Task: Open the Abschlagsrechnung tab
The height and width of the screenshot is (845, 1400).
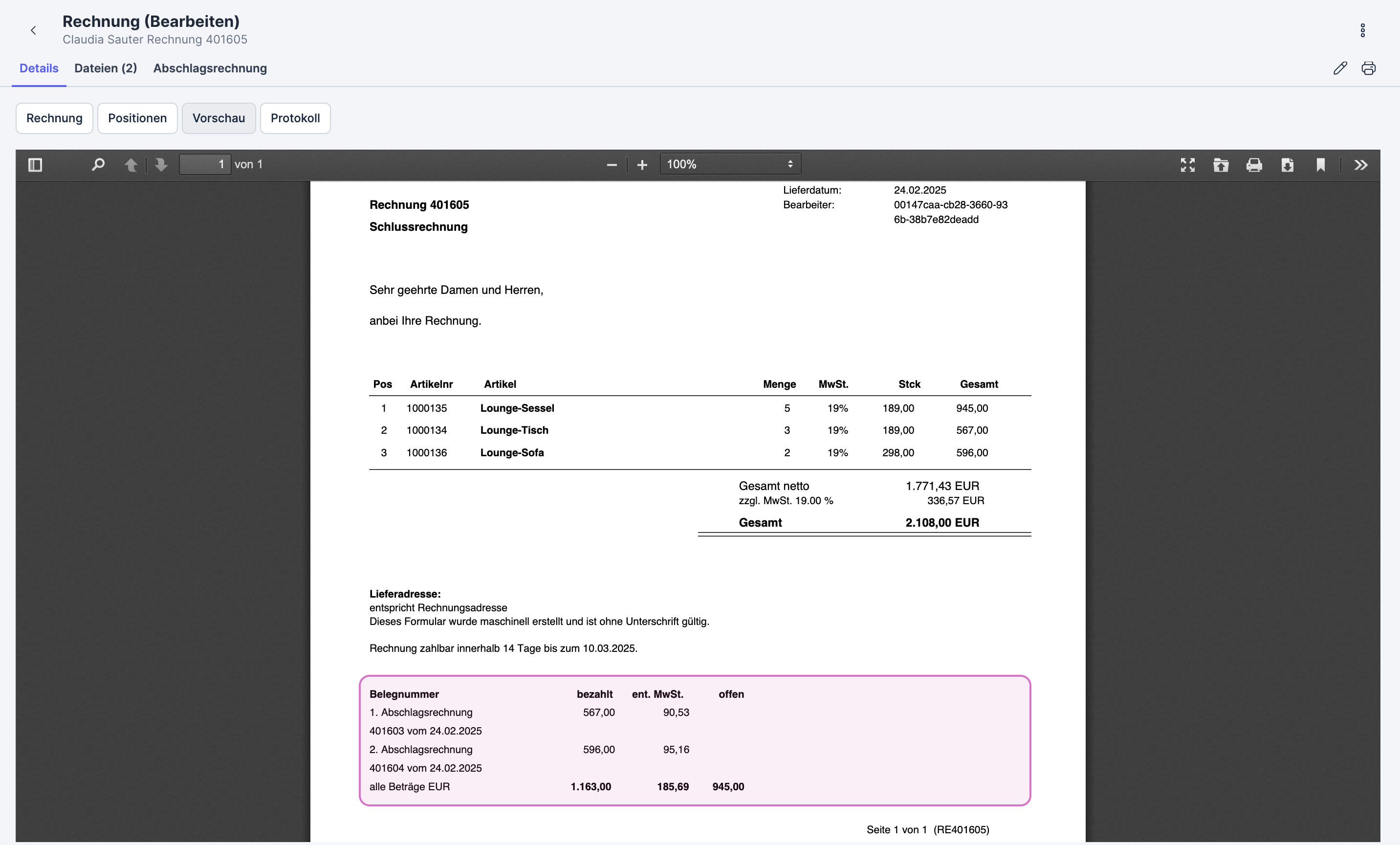Action: click(x=210, y=68)
